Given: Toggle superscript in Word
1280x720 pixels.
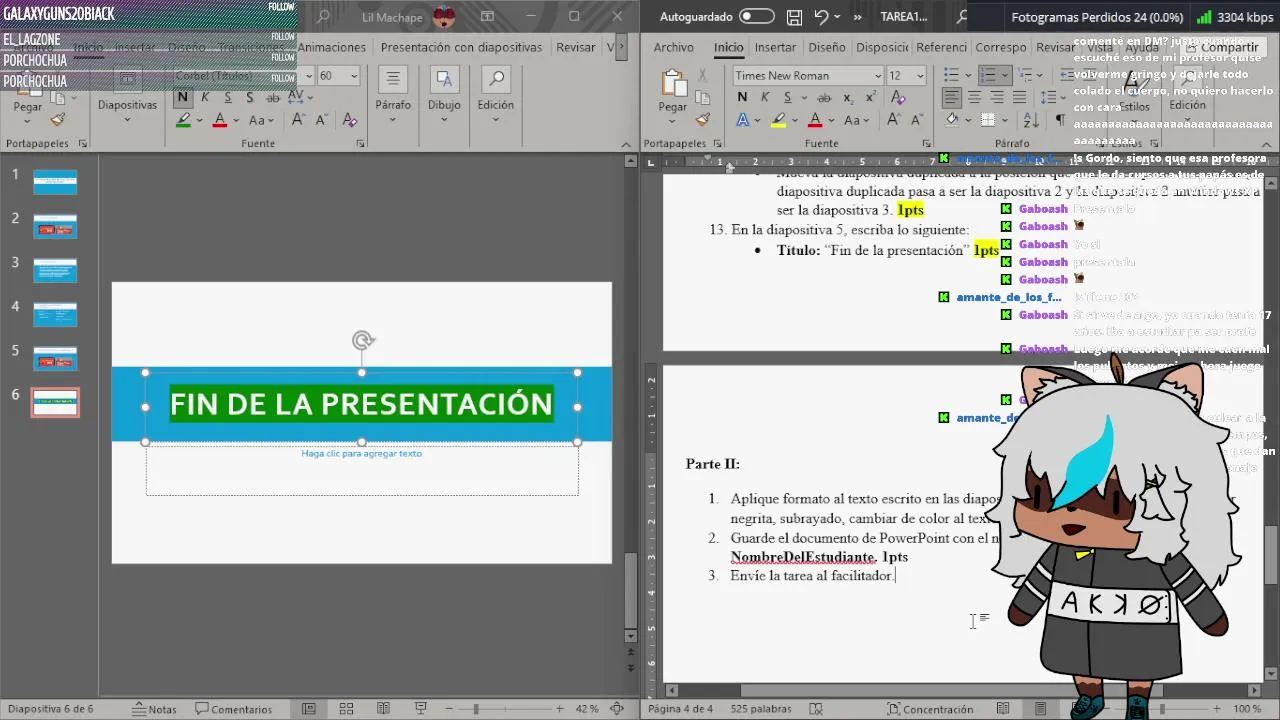Looking at the screenshot, I should [x=871, y=97].
